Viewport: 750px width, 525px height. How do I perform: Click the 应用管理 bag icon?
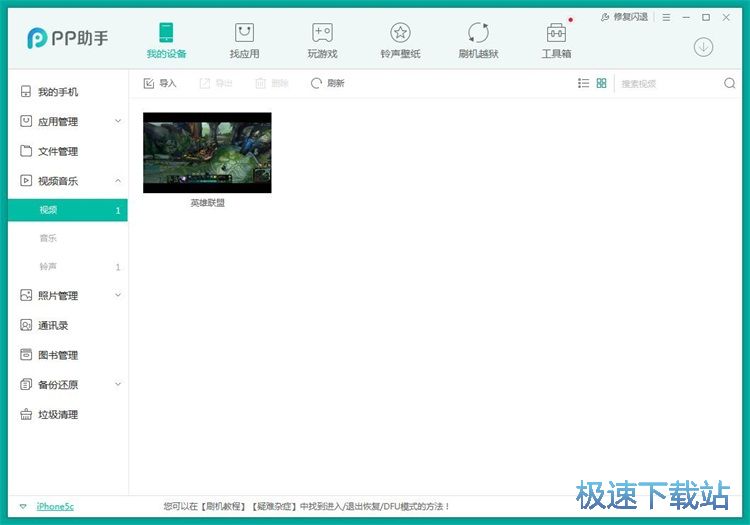(x=26, y=121)
